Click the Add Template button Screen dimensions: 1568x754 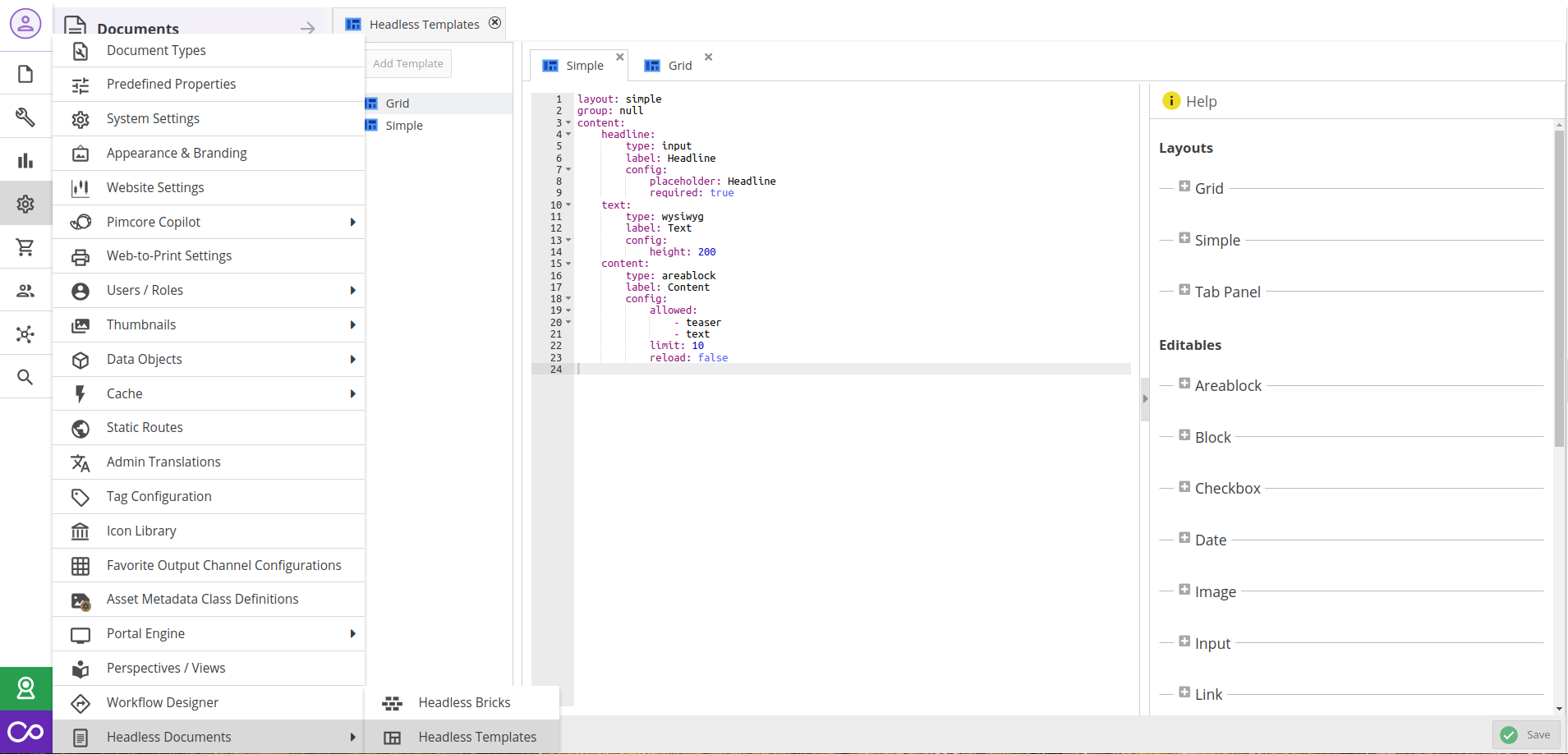click(407, 63)
